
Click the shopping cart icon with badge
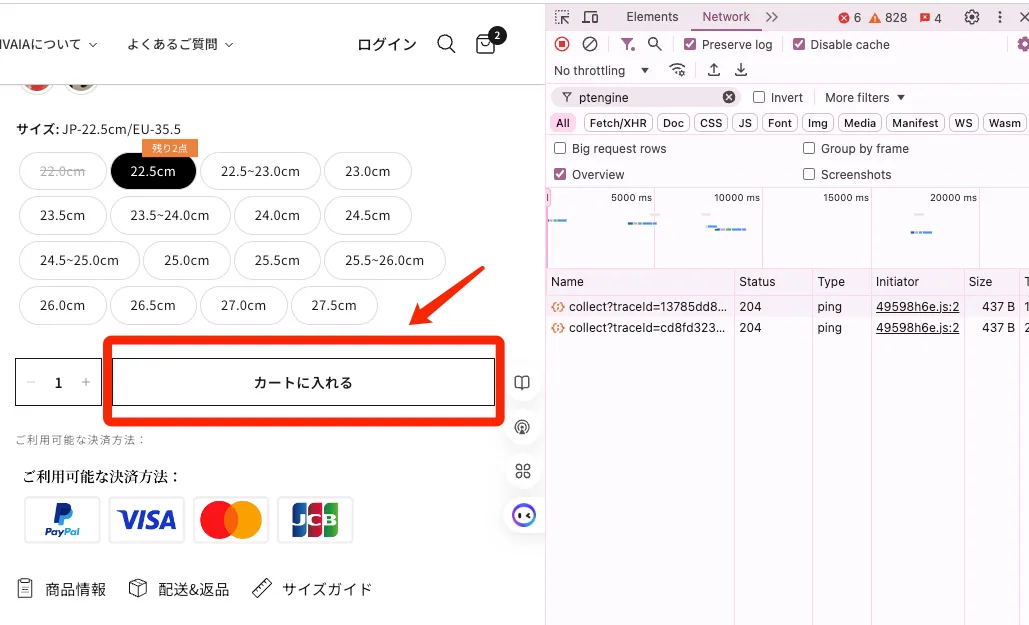487,44
